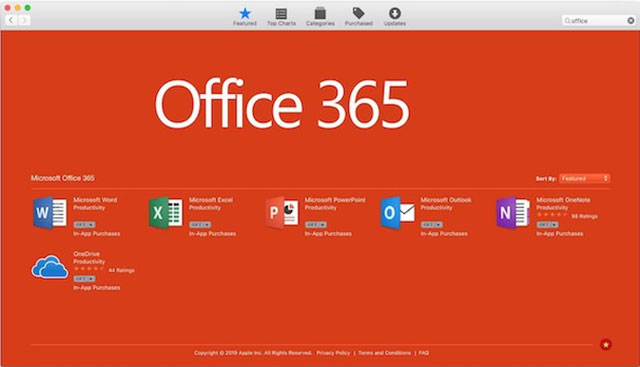The width and height of the screenshot is (640, 367).
Task: Open the Microsoft PowerPoint app icon
Action: pyautogui.click(x=282, y=213)
